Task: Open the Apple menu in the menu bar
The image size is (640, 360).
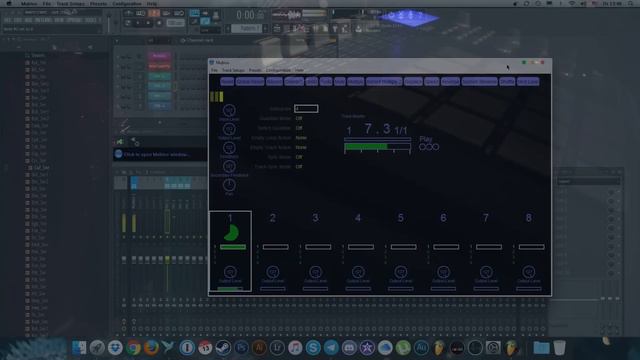Action: (x=9, y=4)
